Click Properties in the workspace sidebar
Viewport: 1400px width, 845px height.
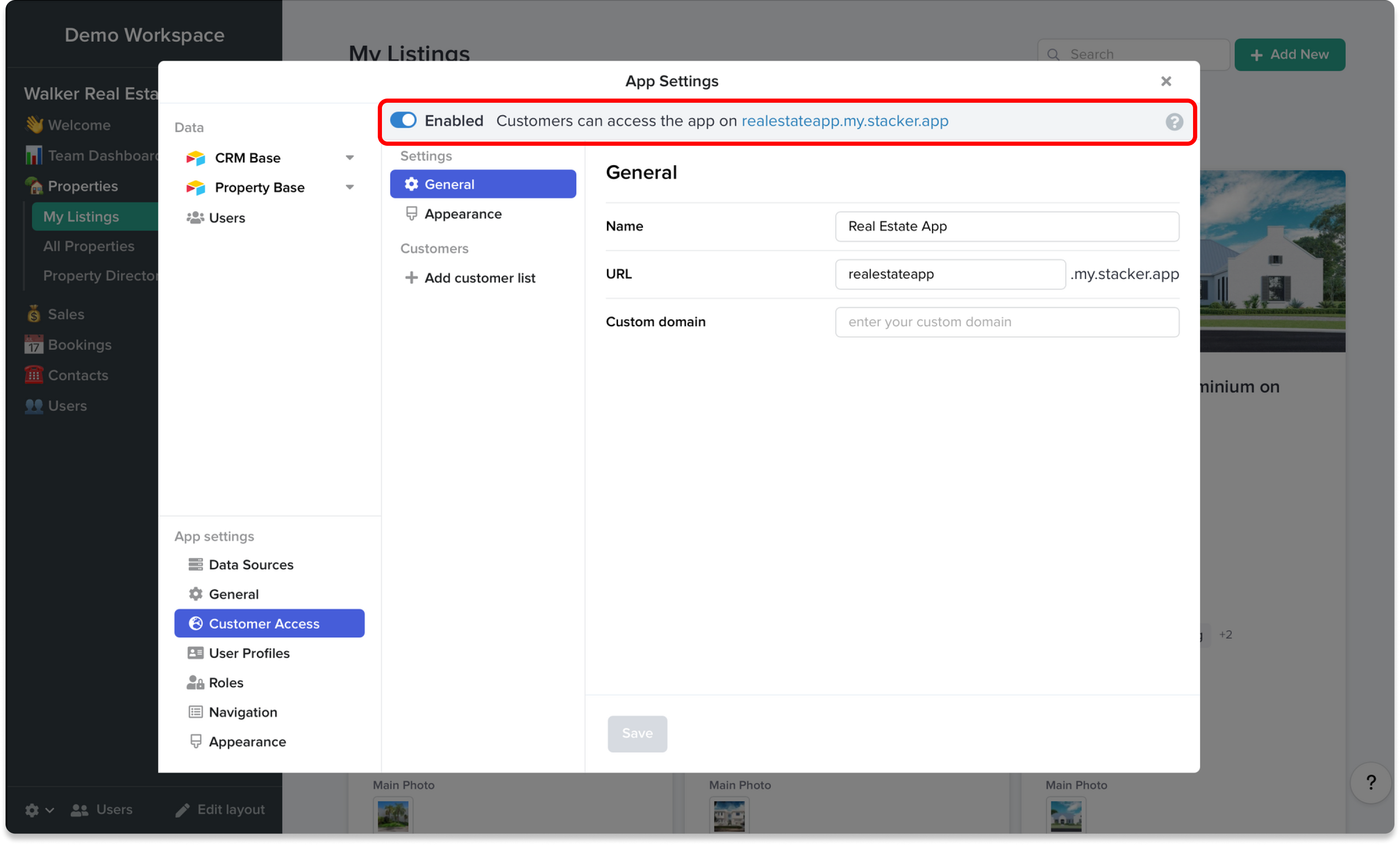[83, 186]
